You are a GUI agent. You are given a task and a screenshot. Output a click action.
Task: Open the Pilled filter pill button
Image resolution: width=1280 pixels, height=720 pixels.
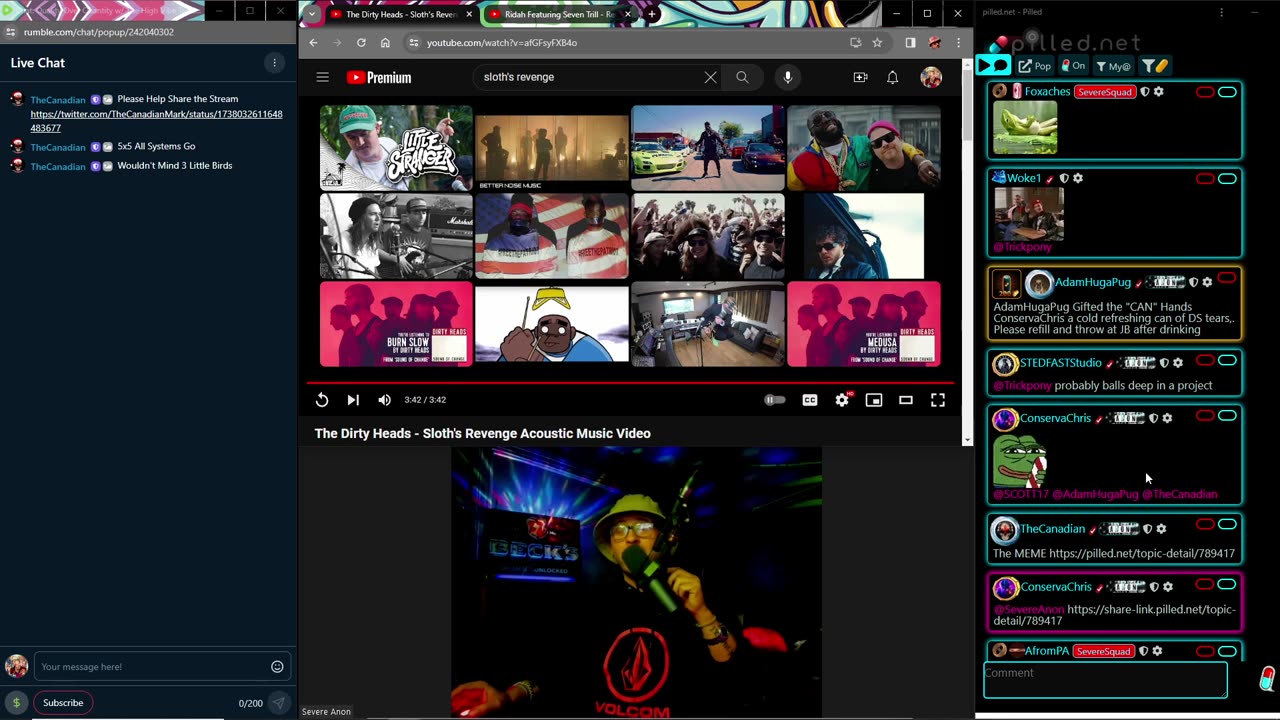1155,66
